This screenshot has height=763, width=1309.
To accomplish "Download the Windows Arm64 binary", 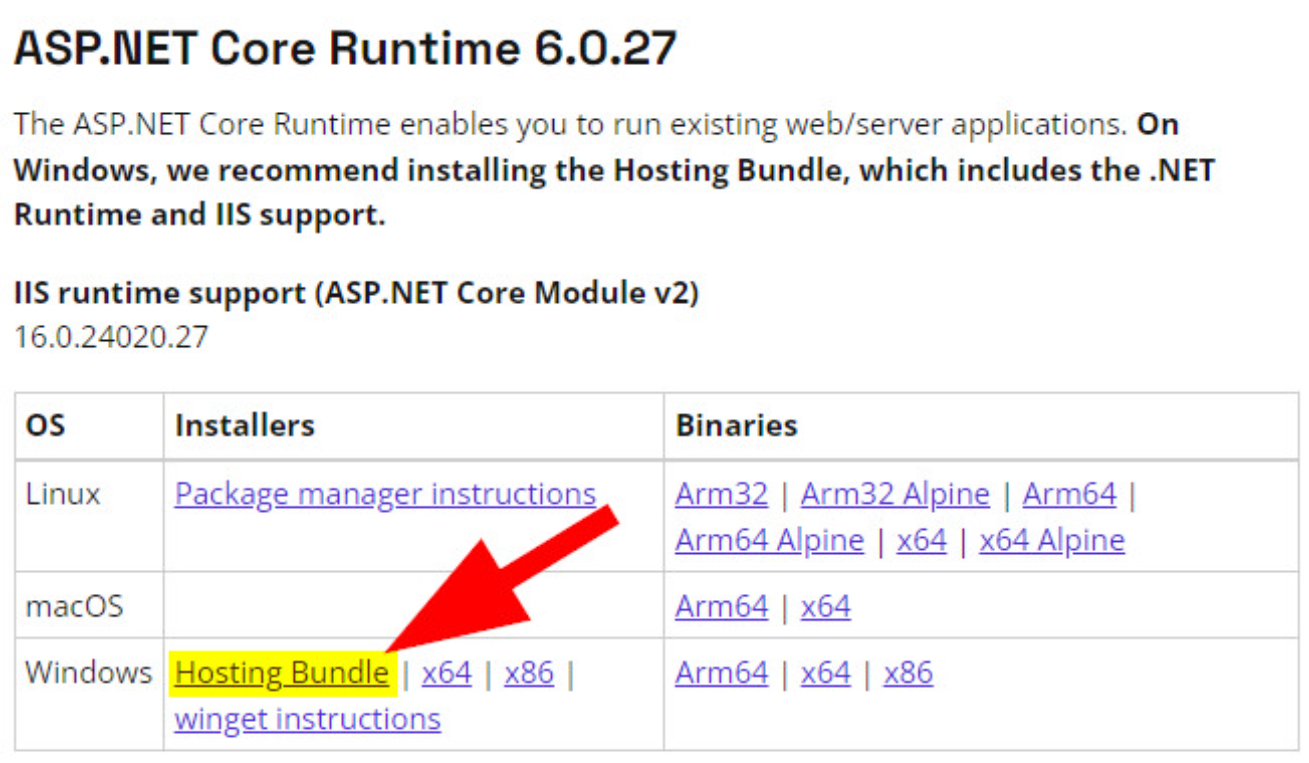I will [721, 673].
